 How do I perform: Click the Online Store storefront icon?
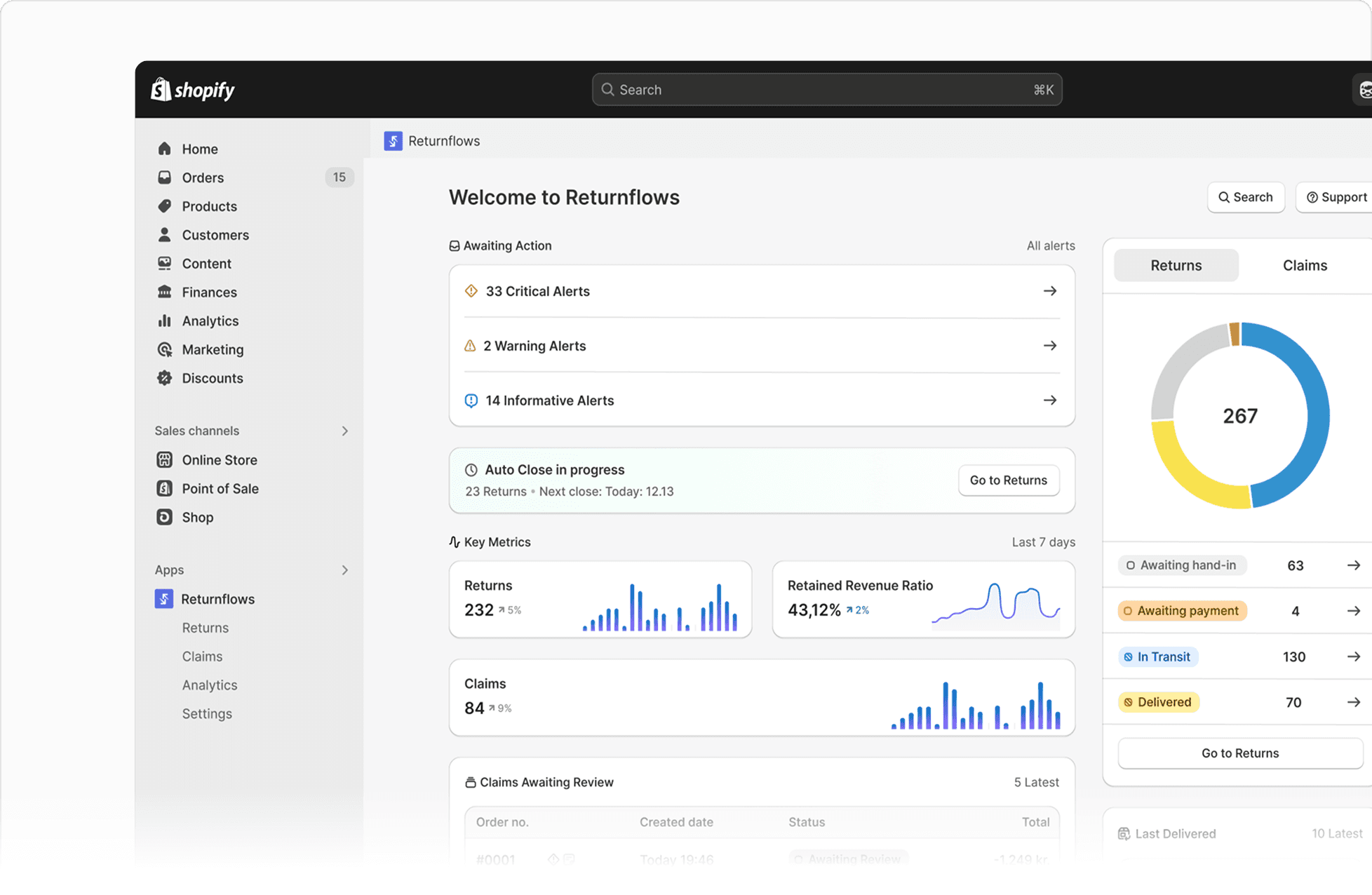tap(164, 460)
